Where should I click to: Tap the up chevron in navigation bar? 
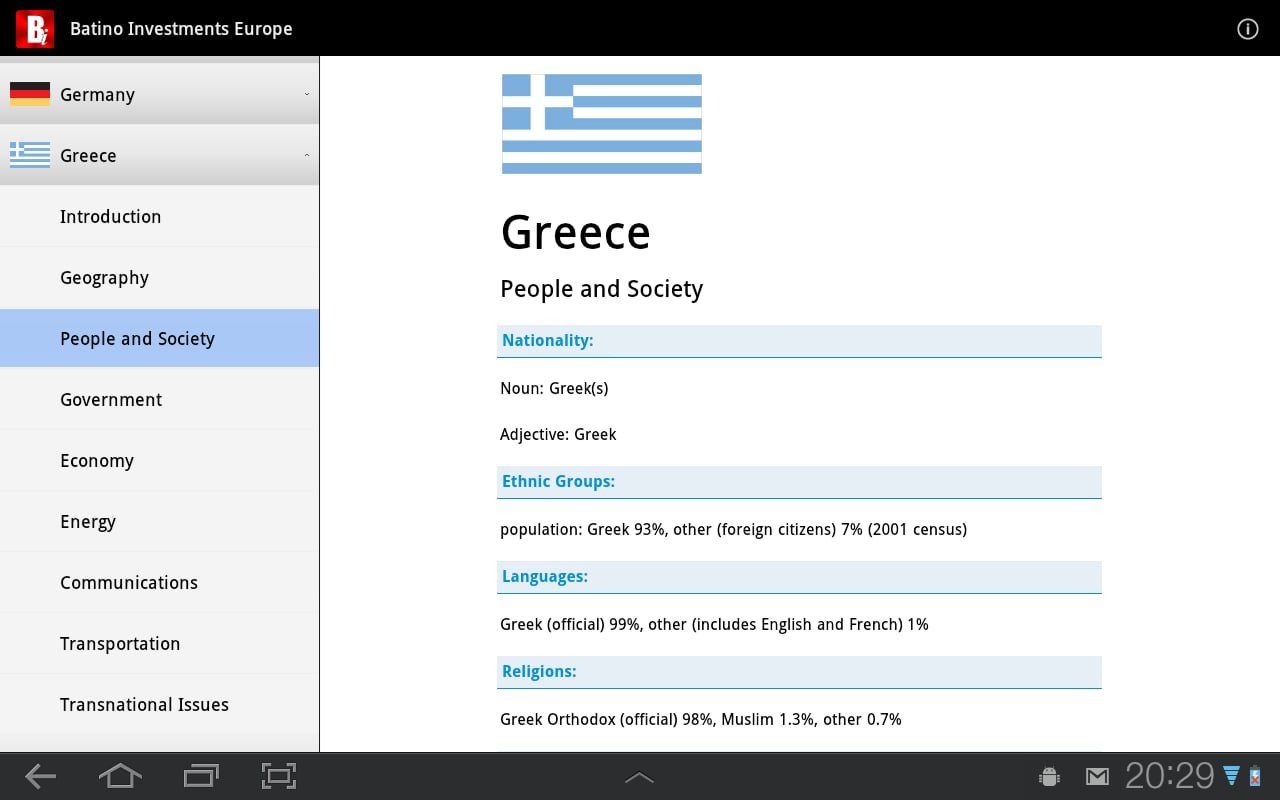639,777
